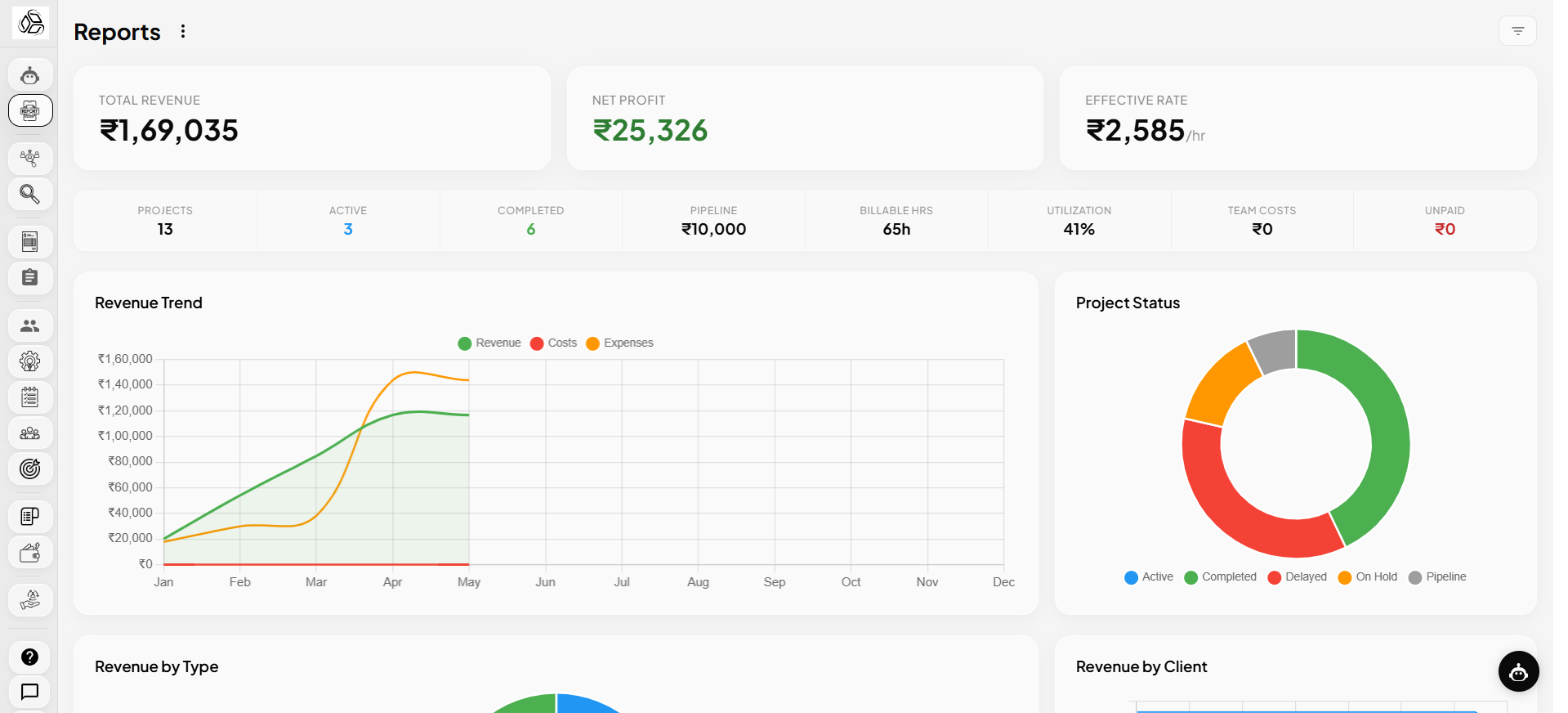
Task: Open the candidate search people icon
Action: tap(30, 158)
